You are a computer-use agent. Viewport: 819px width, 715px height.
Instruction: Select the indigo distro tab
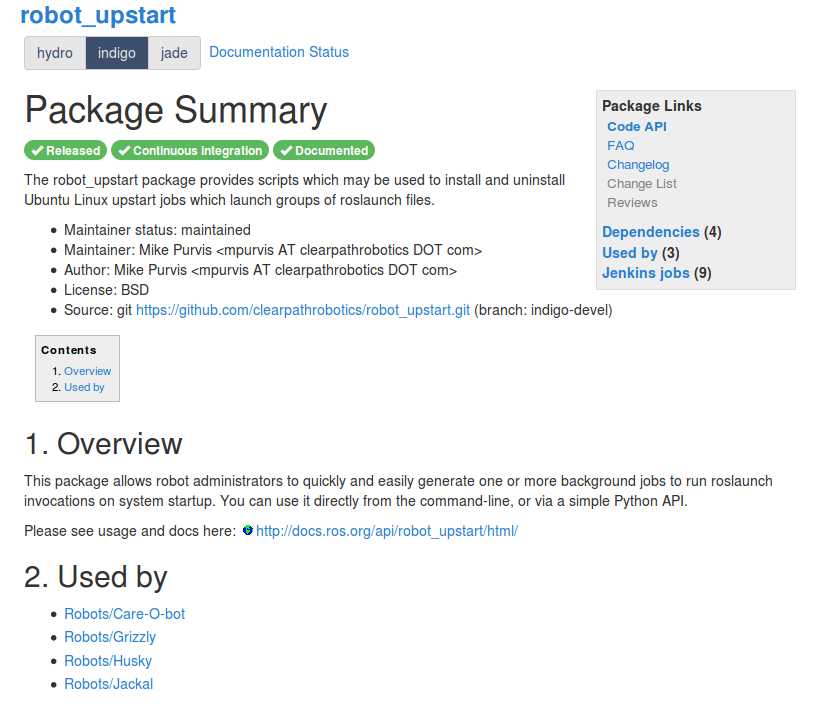pyautogui.click(x=117, y=53)
